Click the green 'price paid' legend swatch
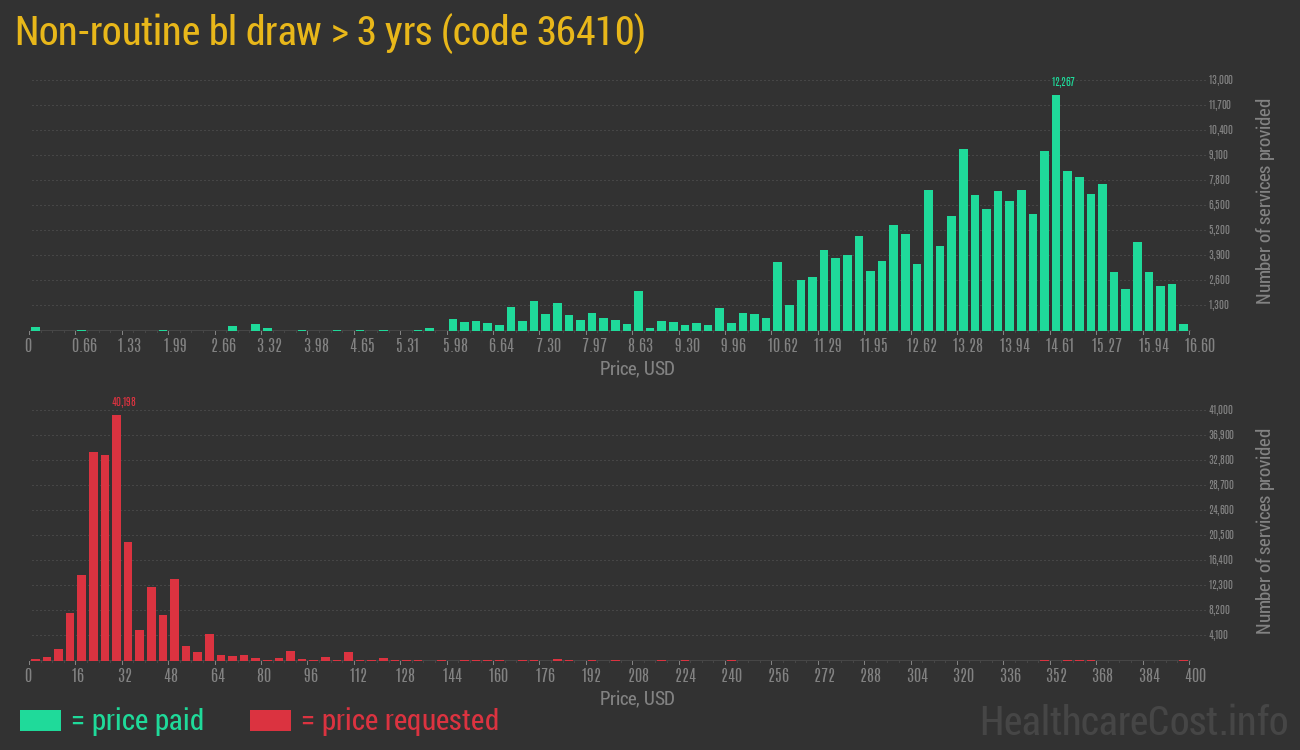Screen dimensions: 1300x750 39,720
